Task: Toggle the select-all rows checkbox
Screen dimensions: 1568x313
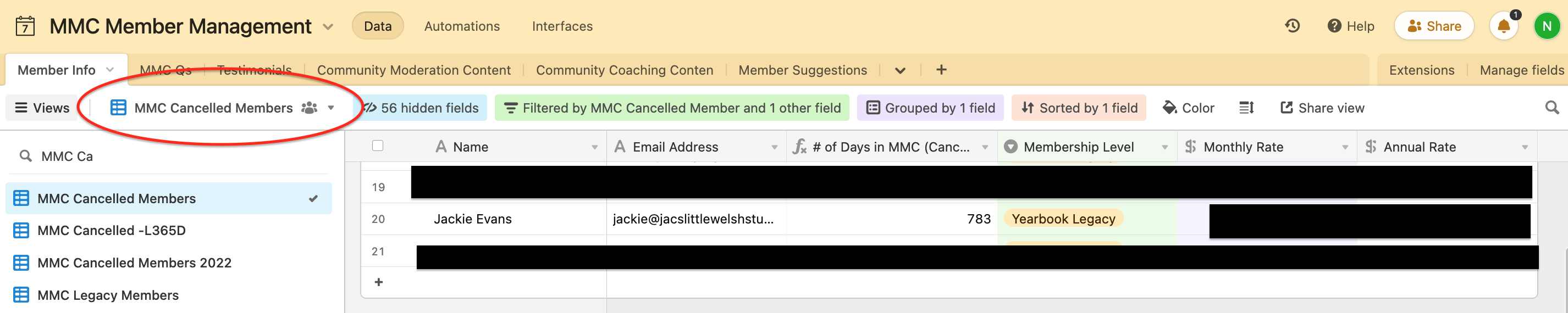Action: [x=377, y=146]
